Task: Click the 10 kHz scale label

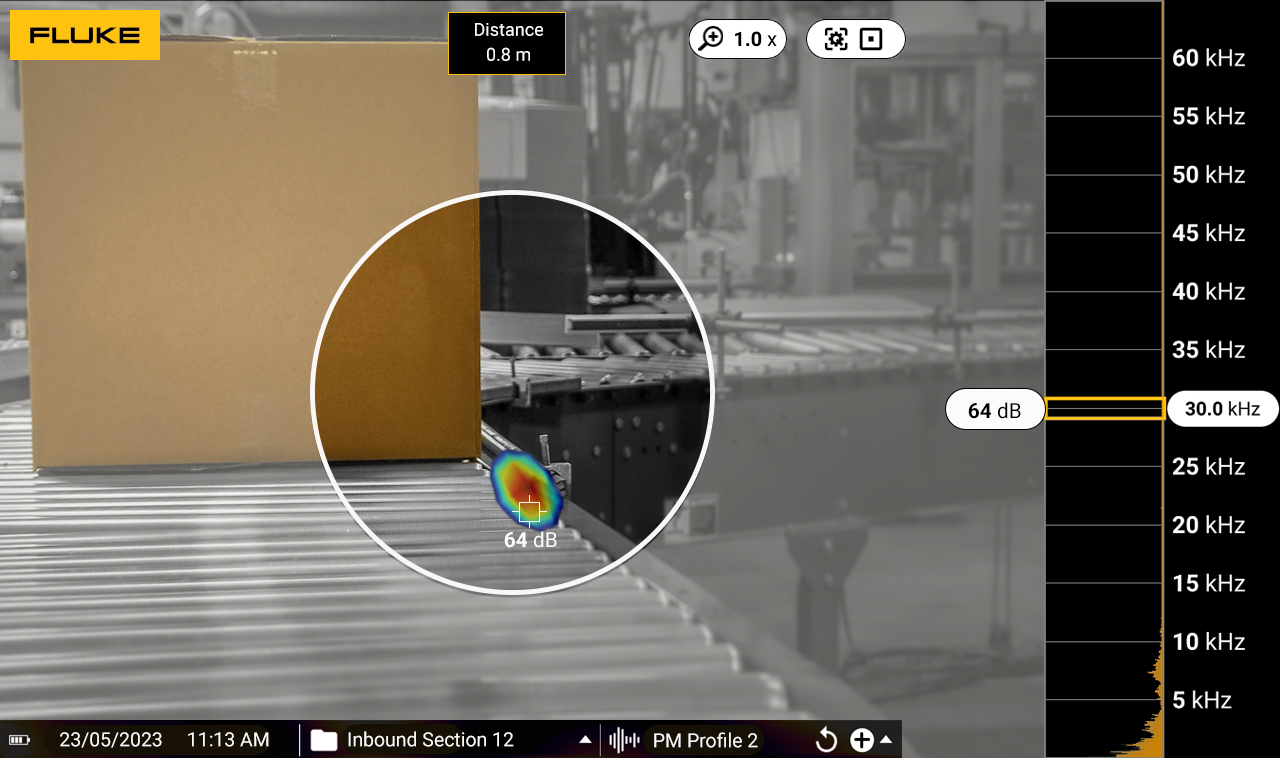Action: click(1208, 641)
